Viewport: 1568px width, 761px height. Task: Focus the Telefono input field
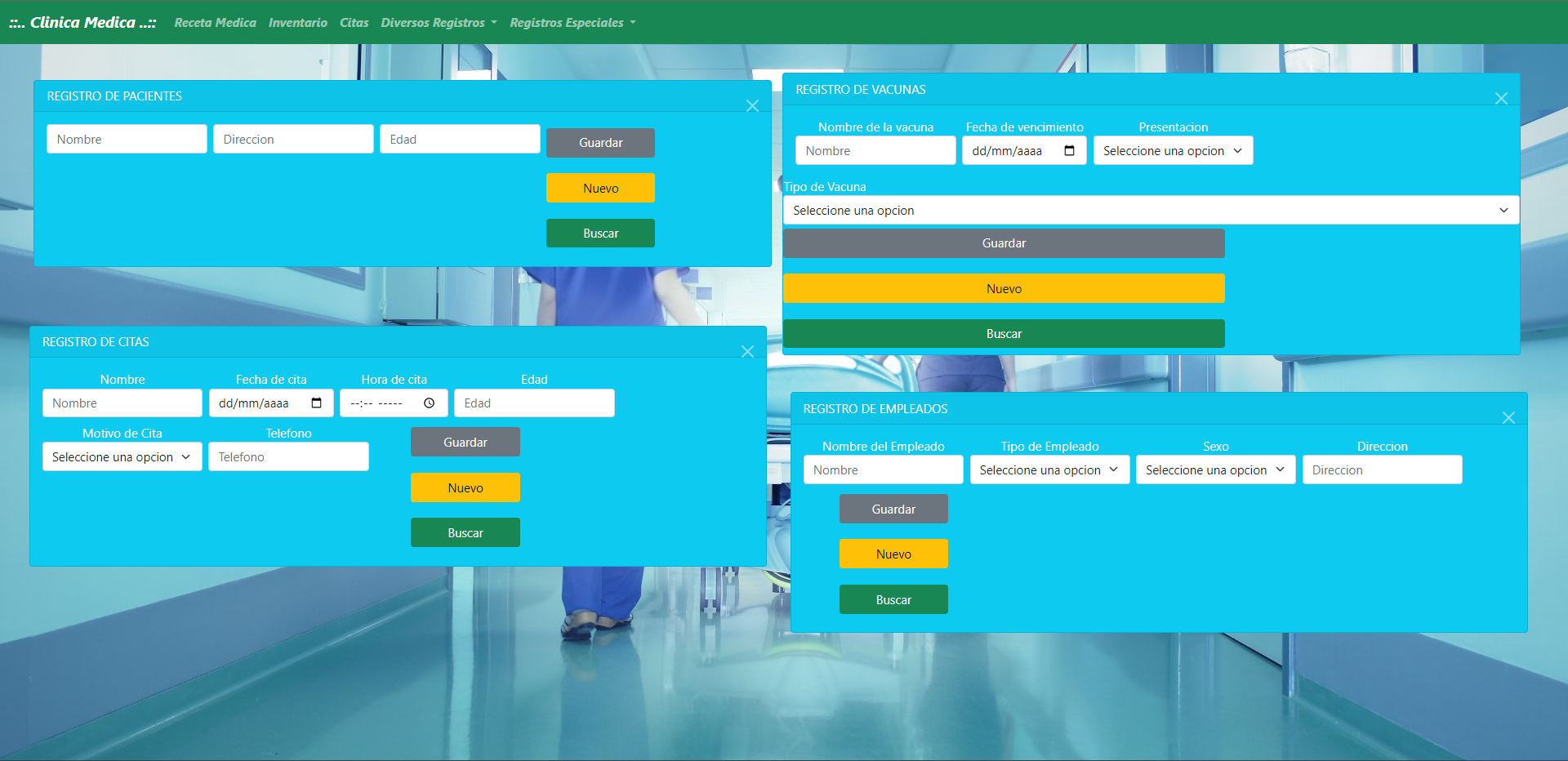(x=288, y=457)
